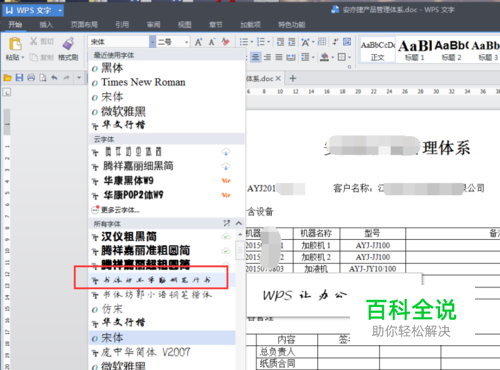Open the numbering style arrow

268,42
